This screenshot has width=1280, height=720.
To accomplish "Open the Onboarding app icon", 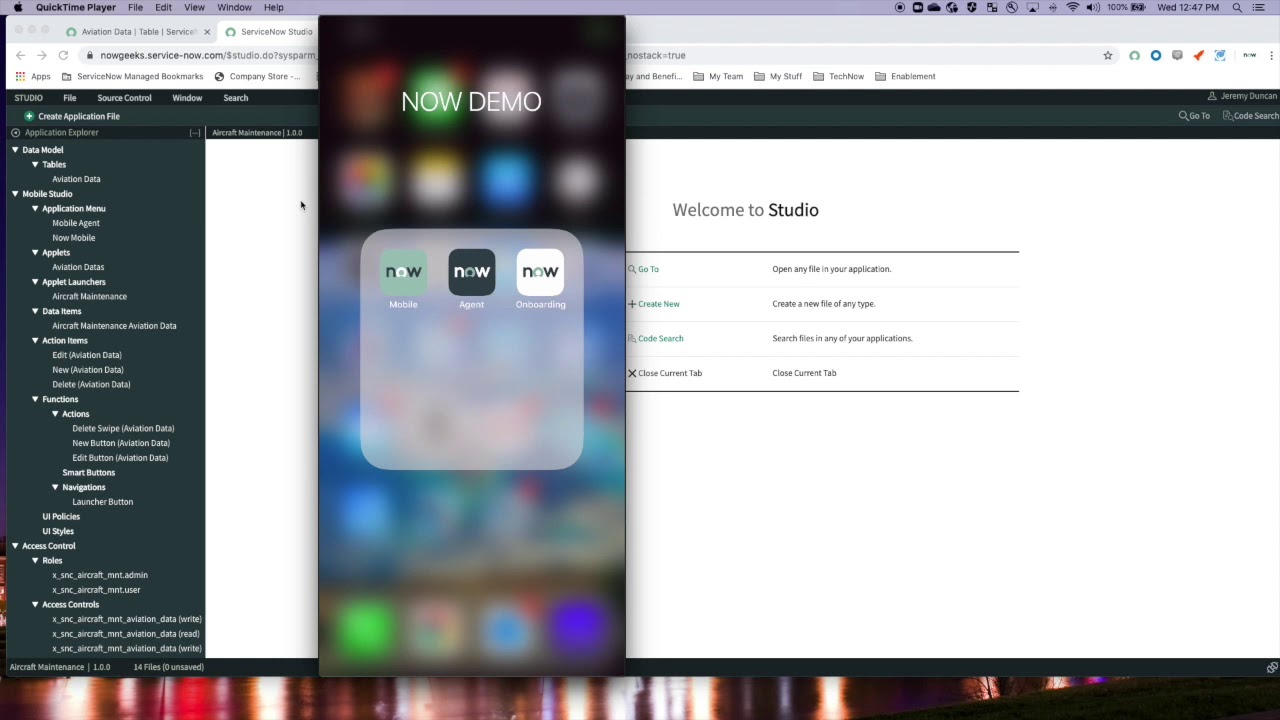I will 540,271.
